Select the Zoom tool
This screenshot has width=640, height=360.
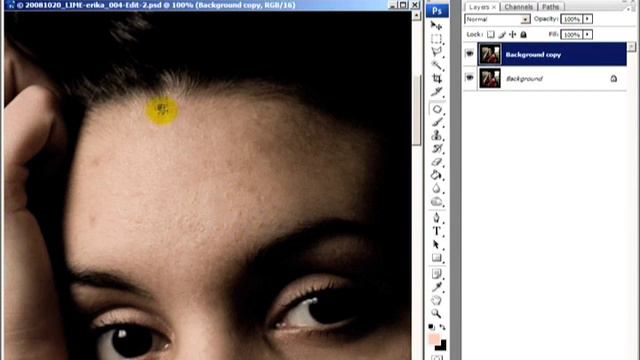coord(436,313)
